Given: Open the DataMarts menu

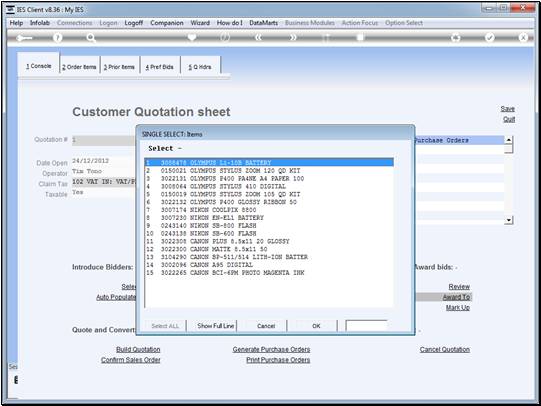Looking at the screenshot, I should [264, 23].
